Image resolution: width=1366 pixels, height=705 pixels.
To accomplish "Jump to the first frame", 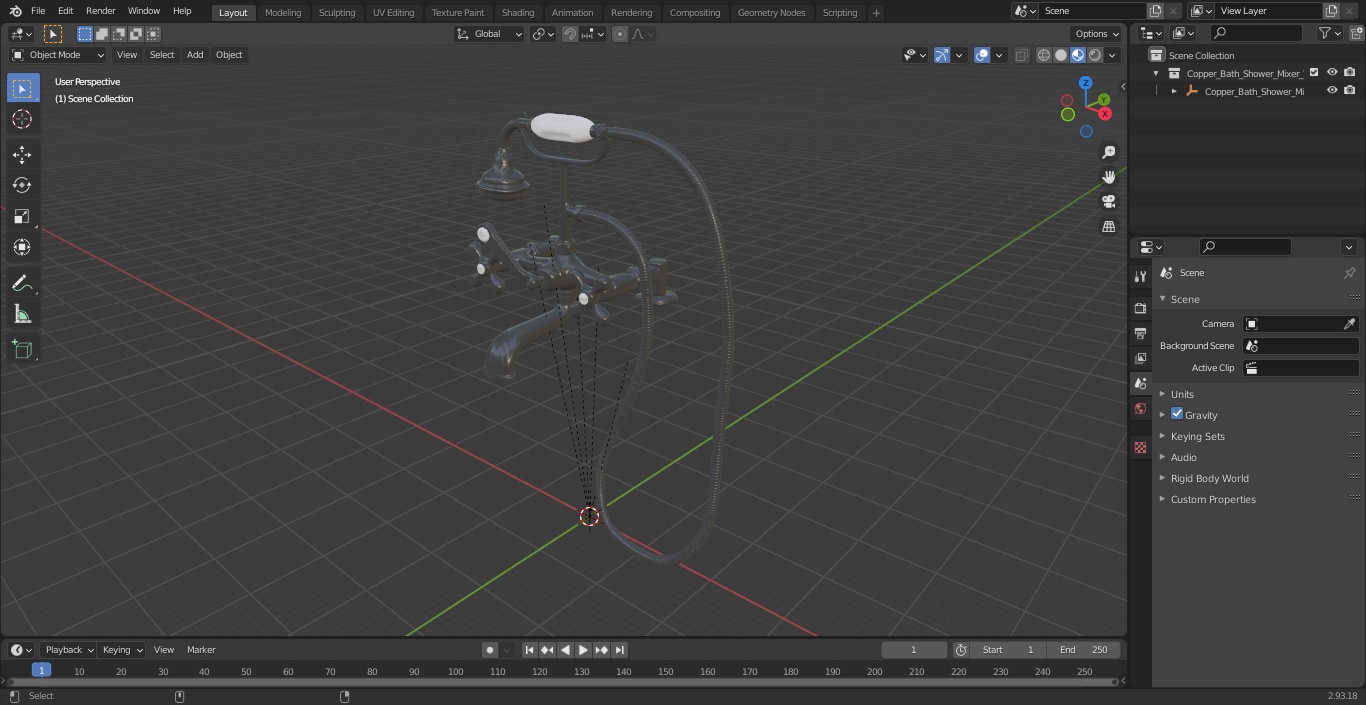I will pyautogui.click(x=530, y=650).
